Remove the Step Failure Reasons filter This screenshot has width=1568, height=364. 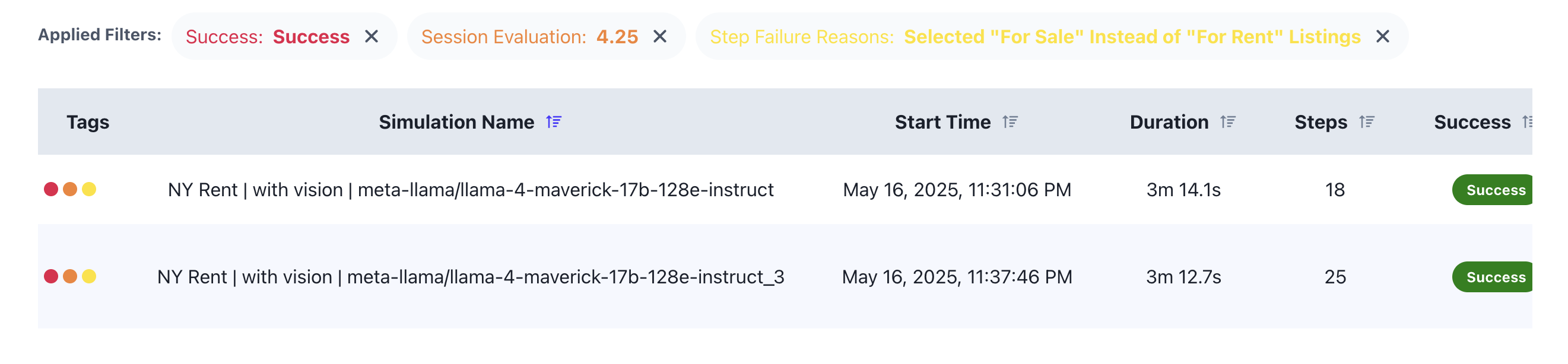point(1382,37)
